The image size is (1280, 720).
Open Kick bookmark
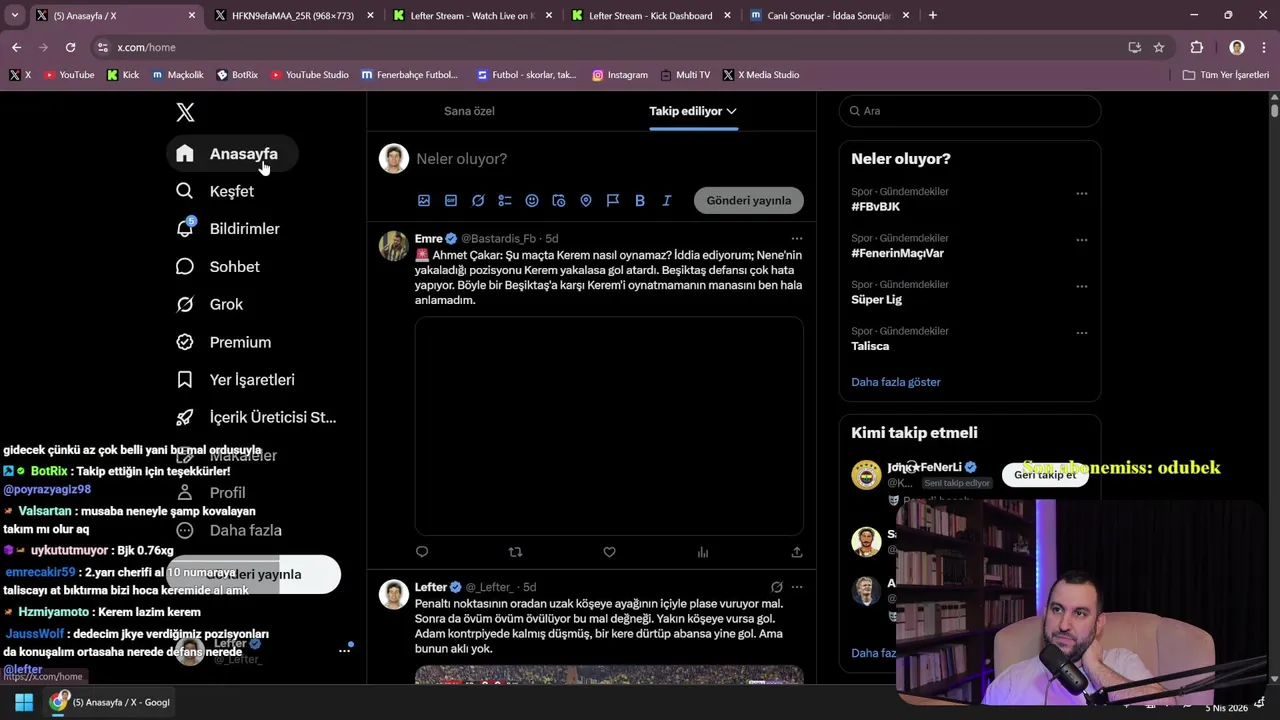[x=123, y=75]
